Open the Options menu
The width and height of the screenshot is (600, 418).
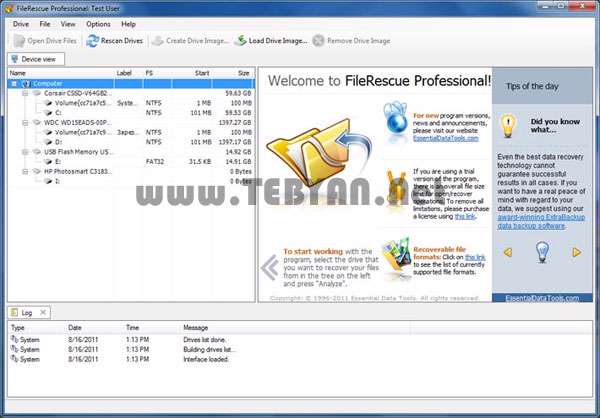98,24
